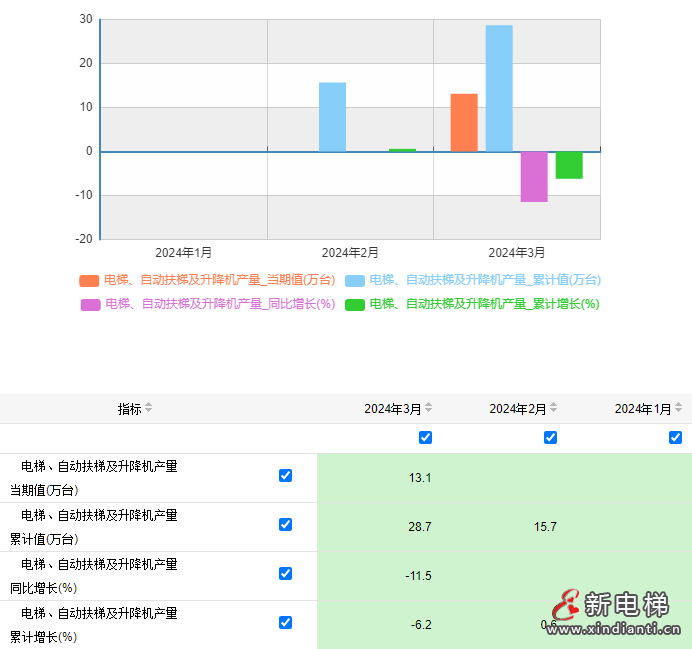Uncheck the 2024年1月 column checkbox
The height and width of the screenshot is (649, 692).
click(x=675, y=438)
